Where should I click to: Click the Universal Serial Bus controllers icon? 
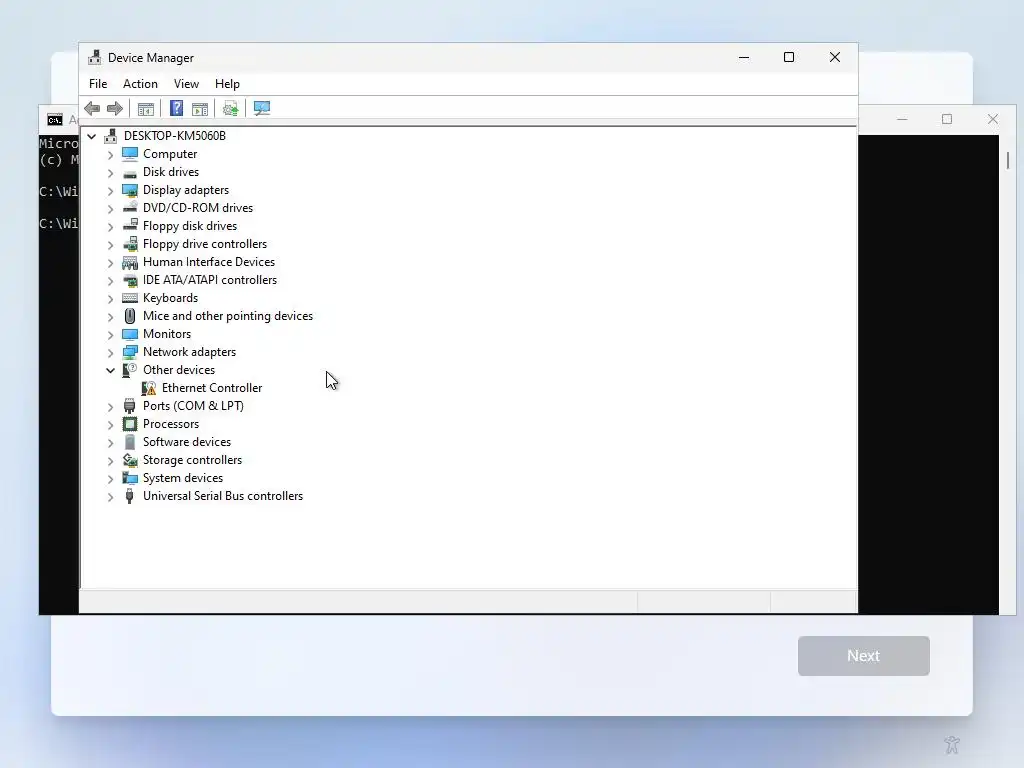(x=130, y=496)
